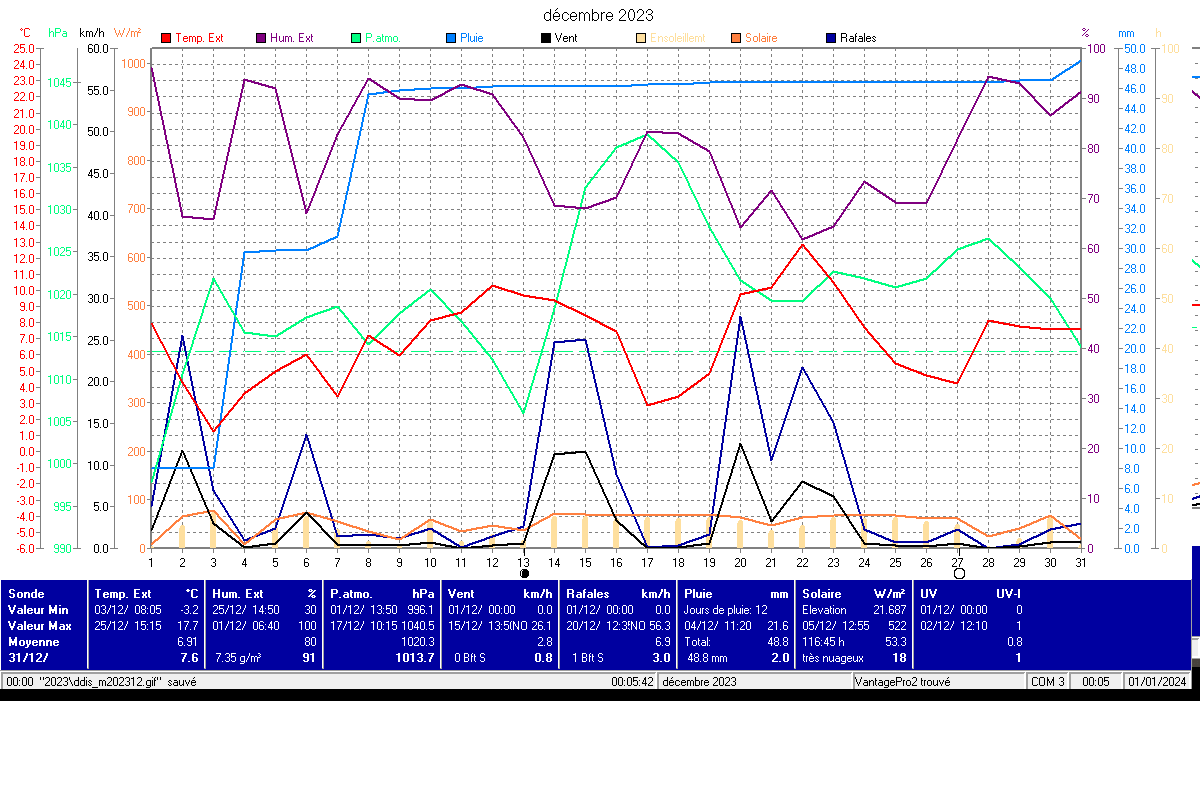This screenshot has height=787, width=1200.
Task: Click the 01/01/2024 date in the status bar
Action: pos(1157,681)
